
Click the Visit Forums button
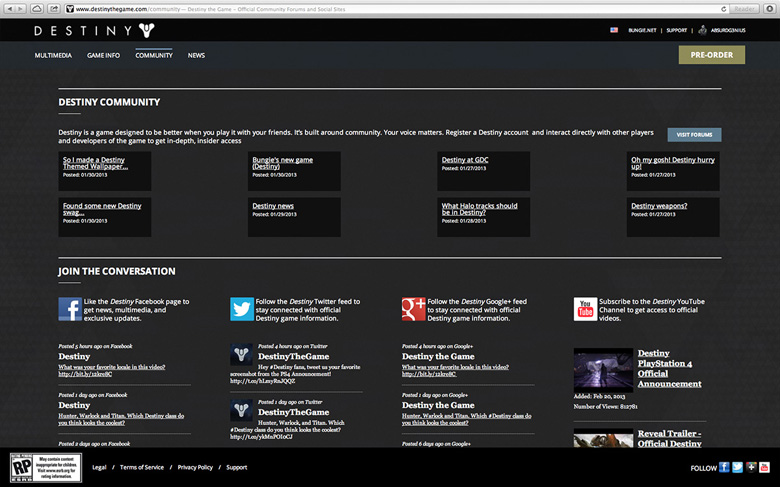[694, 134]
